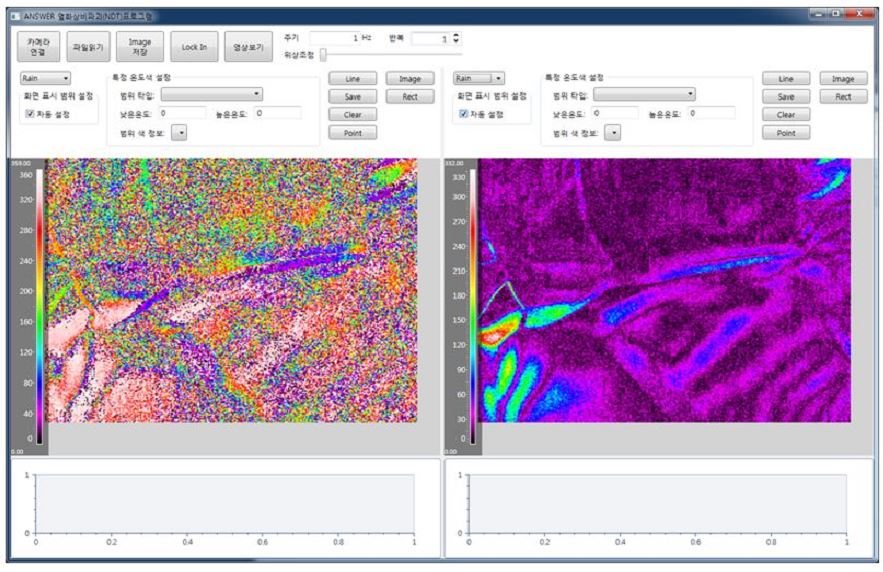Click the right panel Rect button
Image resolution: width=883 pixels, height=572 pixels.
[x=843, y=96]
